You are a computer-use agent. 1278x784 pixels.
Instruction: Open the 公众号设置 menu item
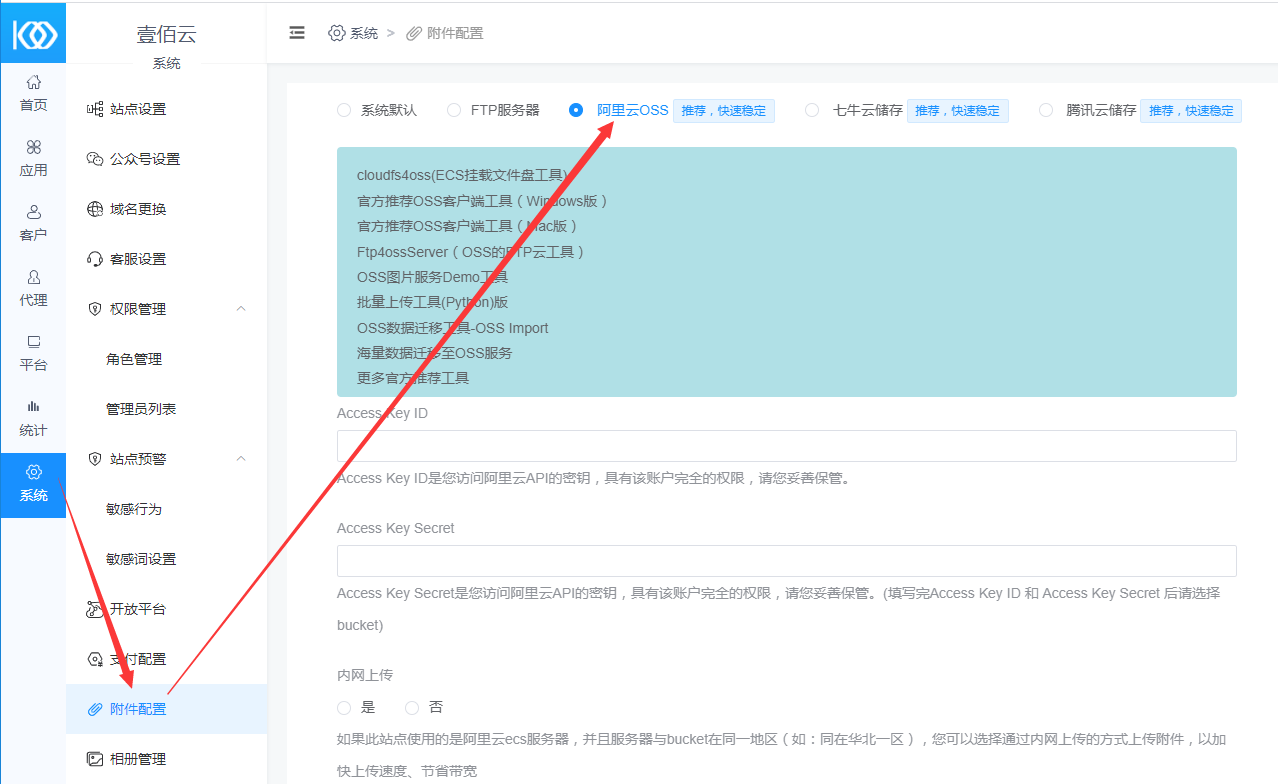pos(167,159)
